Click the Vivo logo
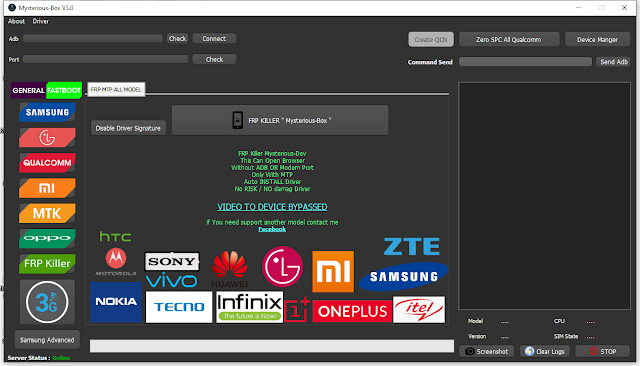Viewport: 640px width, 366px height. (x=171, y=281)
